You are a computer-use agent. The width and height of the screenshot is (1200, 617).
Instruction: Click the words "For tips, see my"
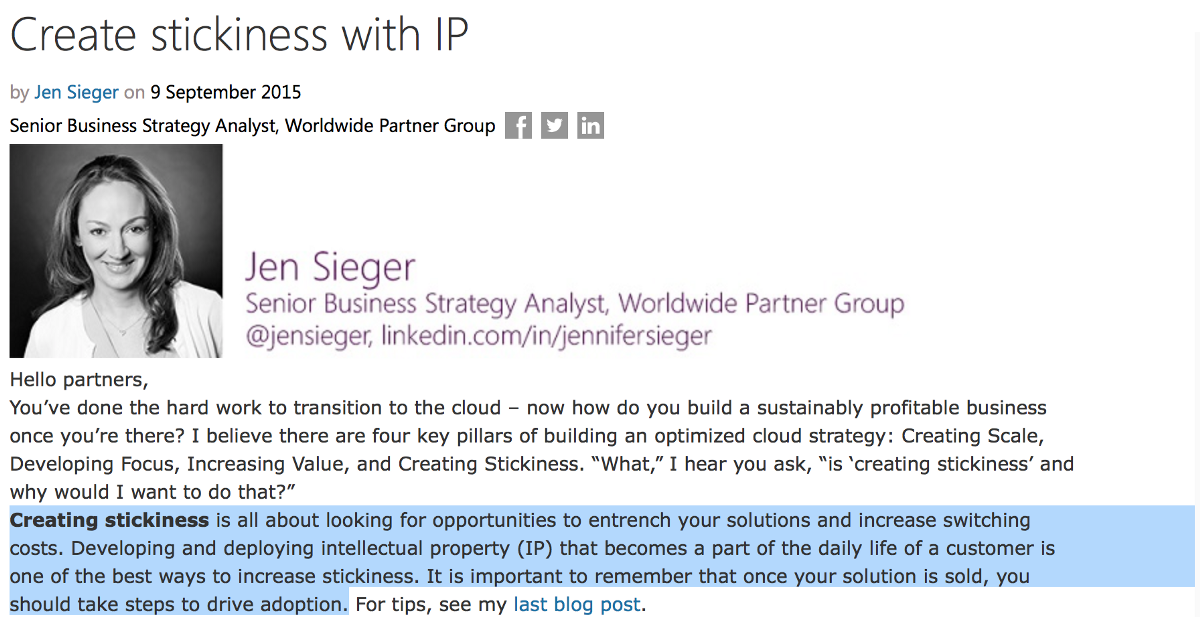431,604
